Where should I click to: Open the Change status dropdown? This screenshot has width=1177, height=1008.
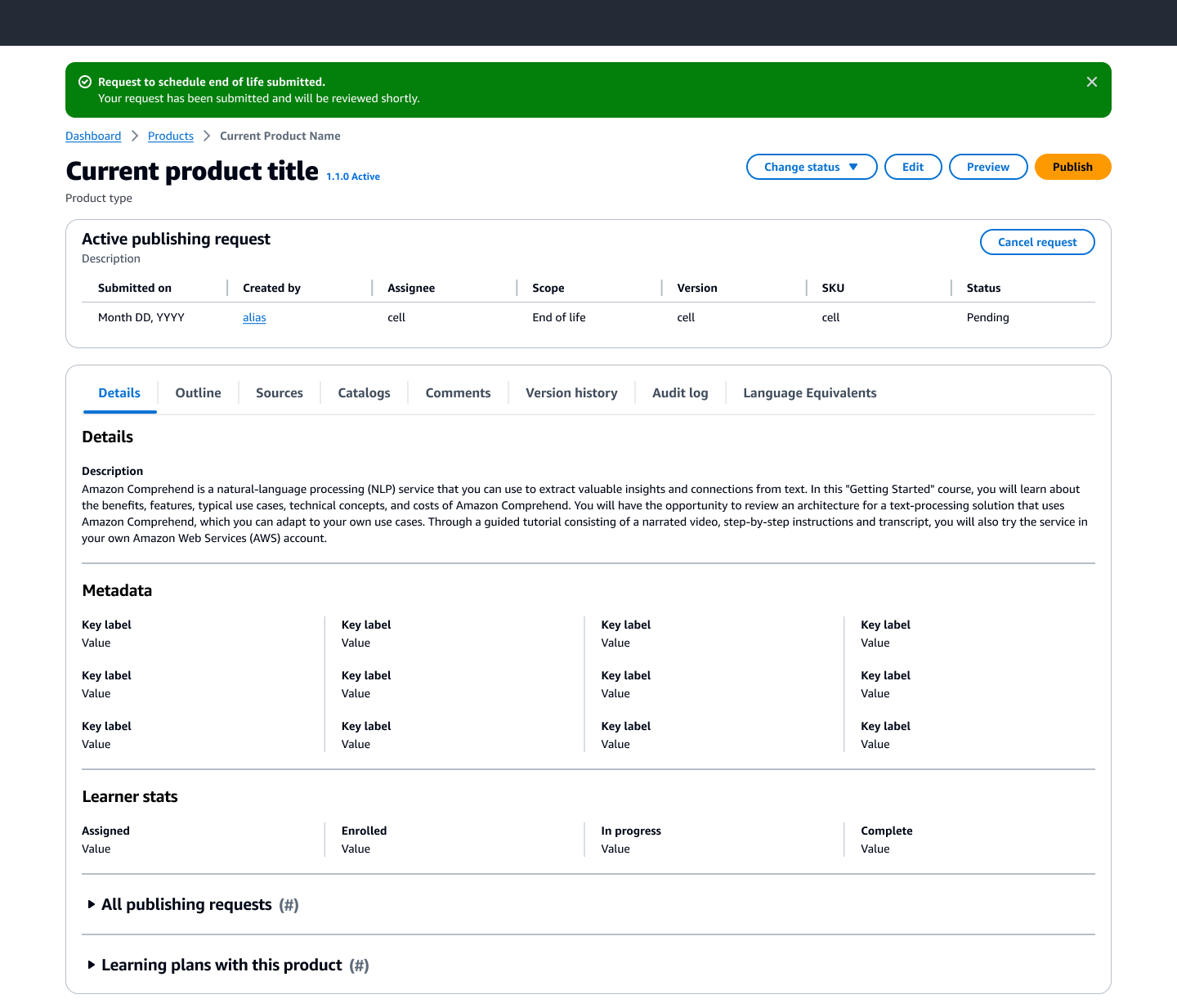coord(812,167)
